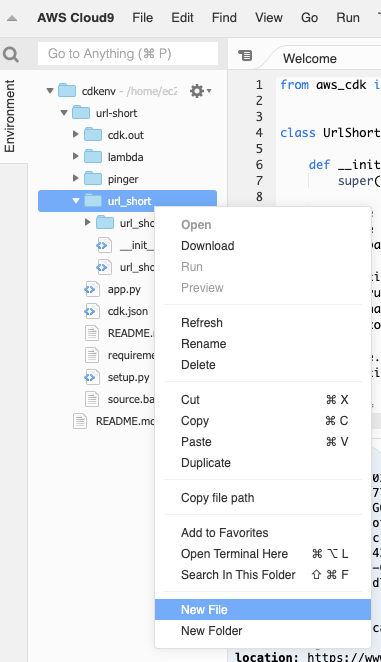Choose Rename in the context menu
The height and width of the screenshot is (662, 381).
click(204, 344)
